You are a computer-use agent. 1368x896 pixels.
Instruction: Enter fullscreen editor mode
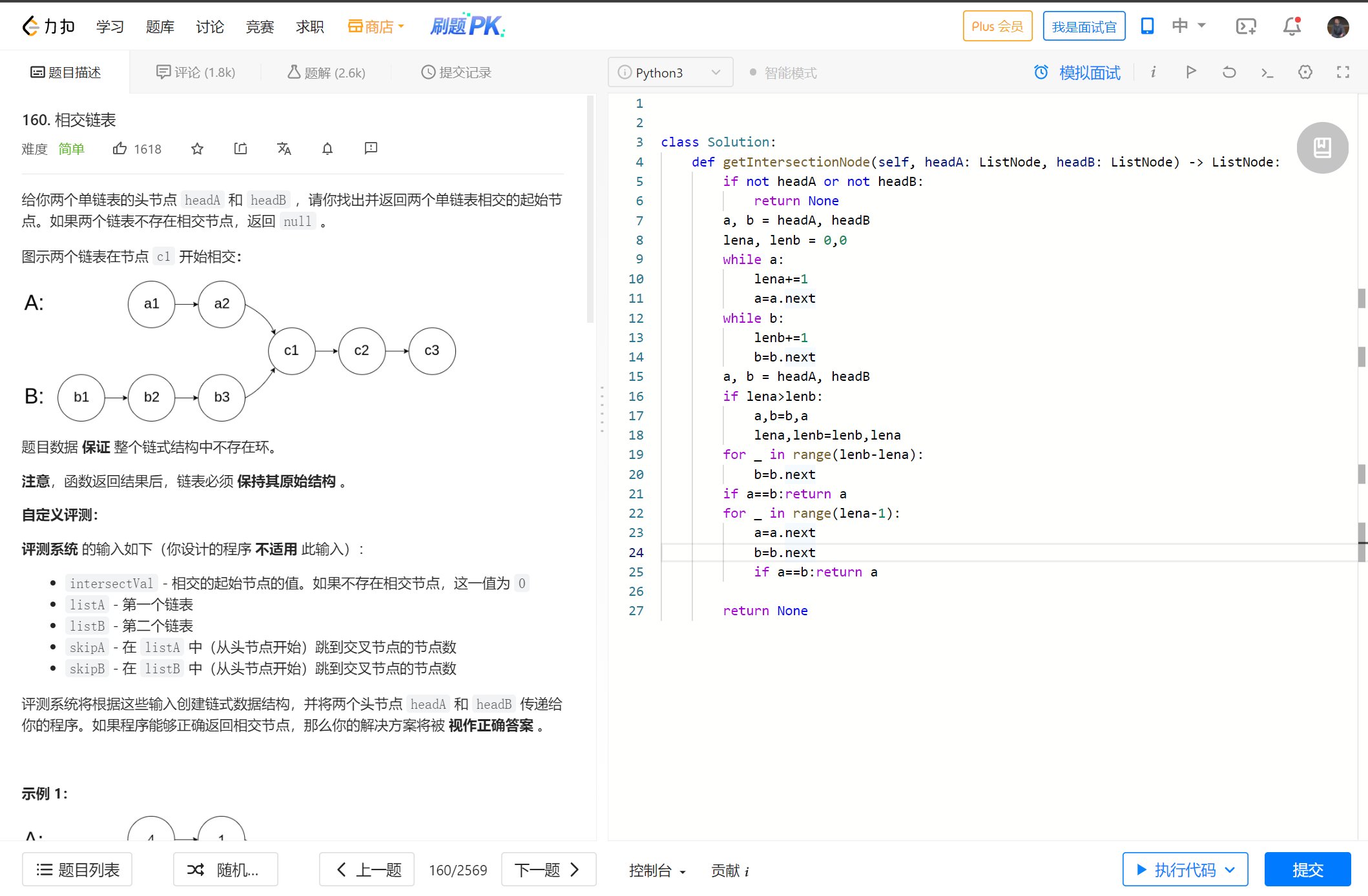(x=1343, y=72)
